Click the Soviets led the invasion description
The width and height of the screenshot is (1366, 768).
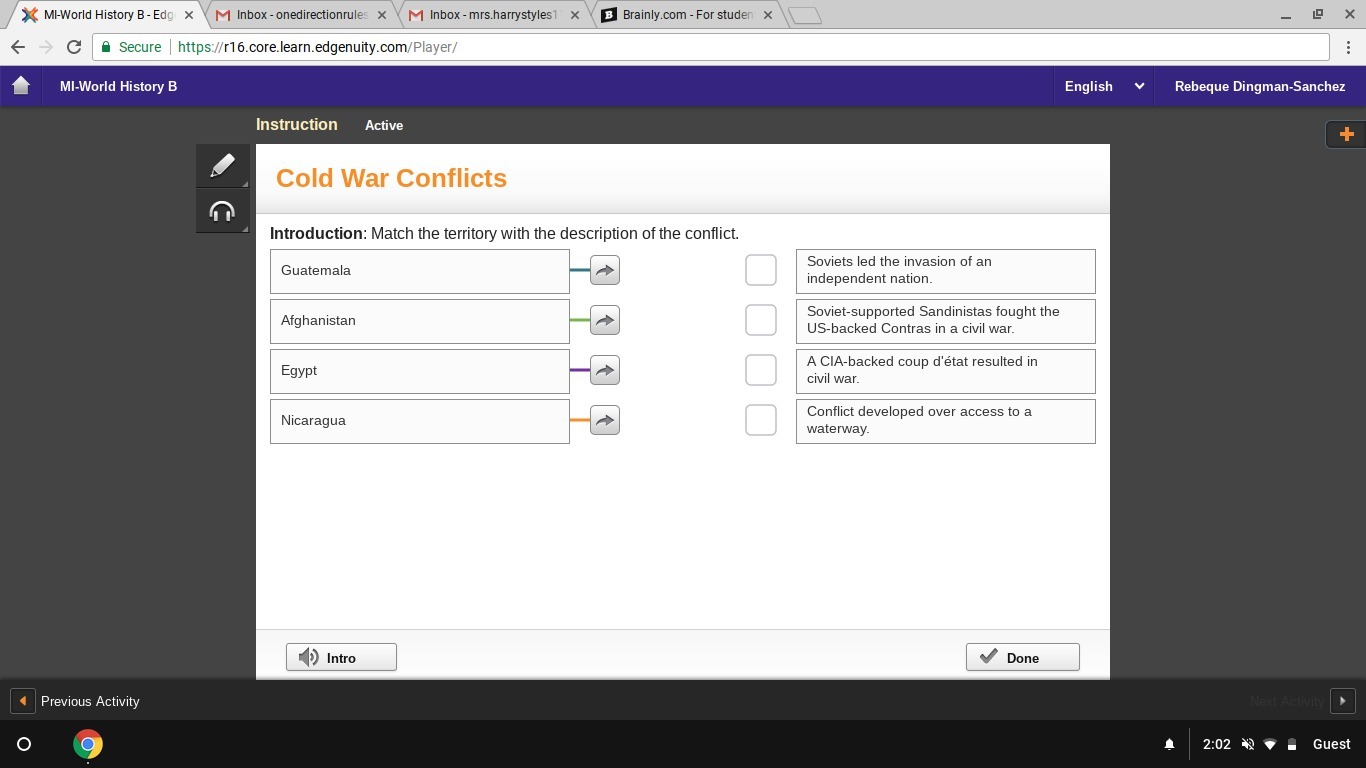946,271
